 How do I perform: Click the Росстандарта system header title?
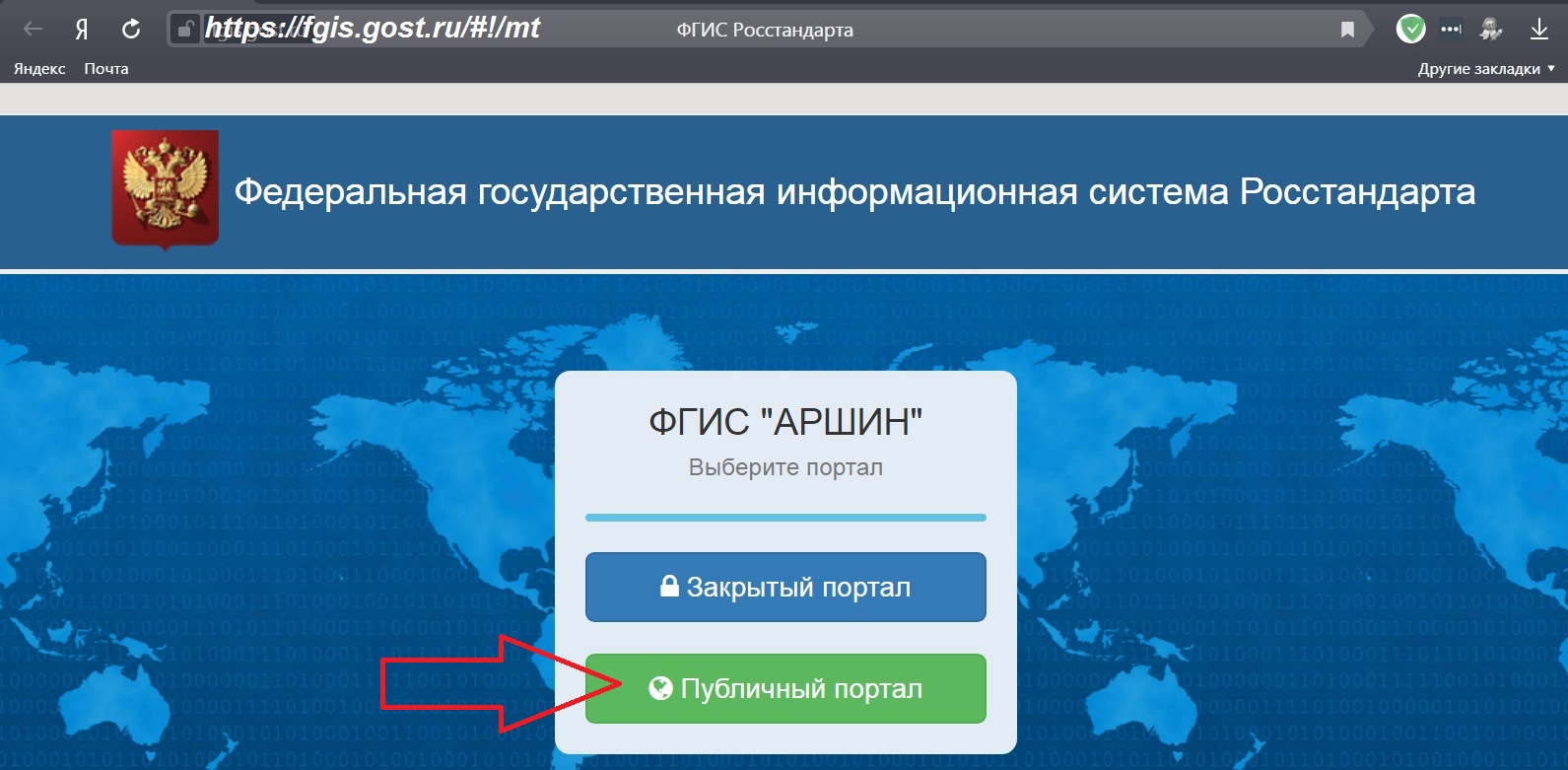[x=854, y=191]
